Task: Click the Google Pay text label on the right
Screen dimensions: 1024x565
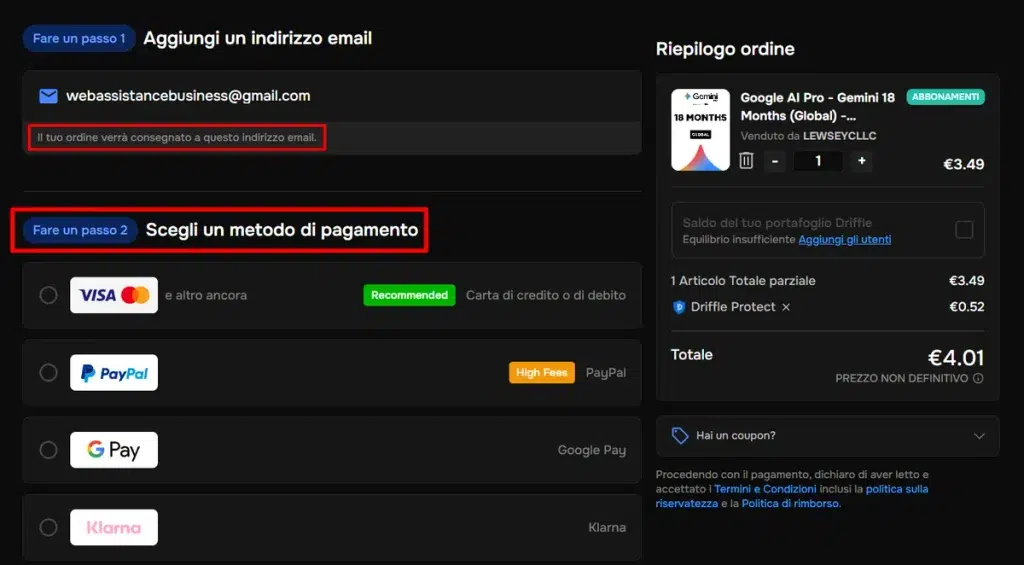Action: pyautogui.click(x=592, y=450)
